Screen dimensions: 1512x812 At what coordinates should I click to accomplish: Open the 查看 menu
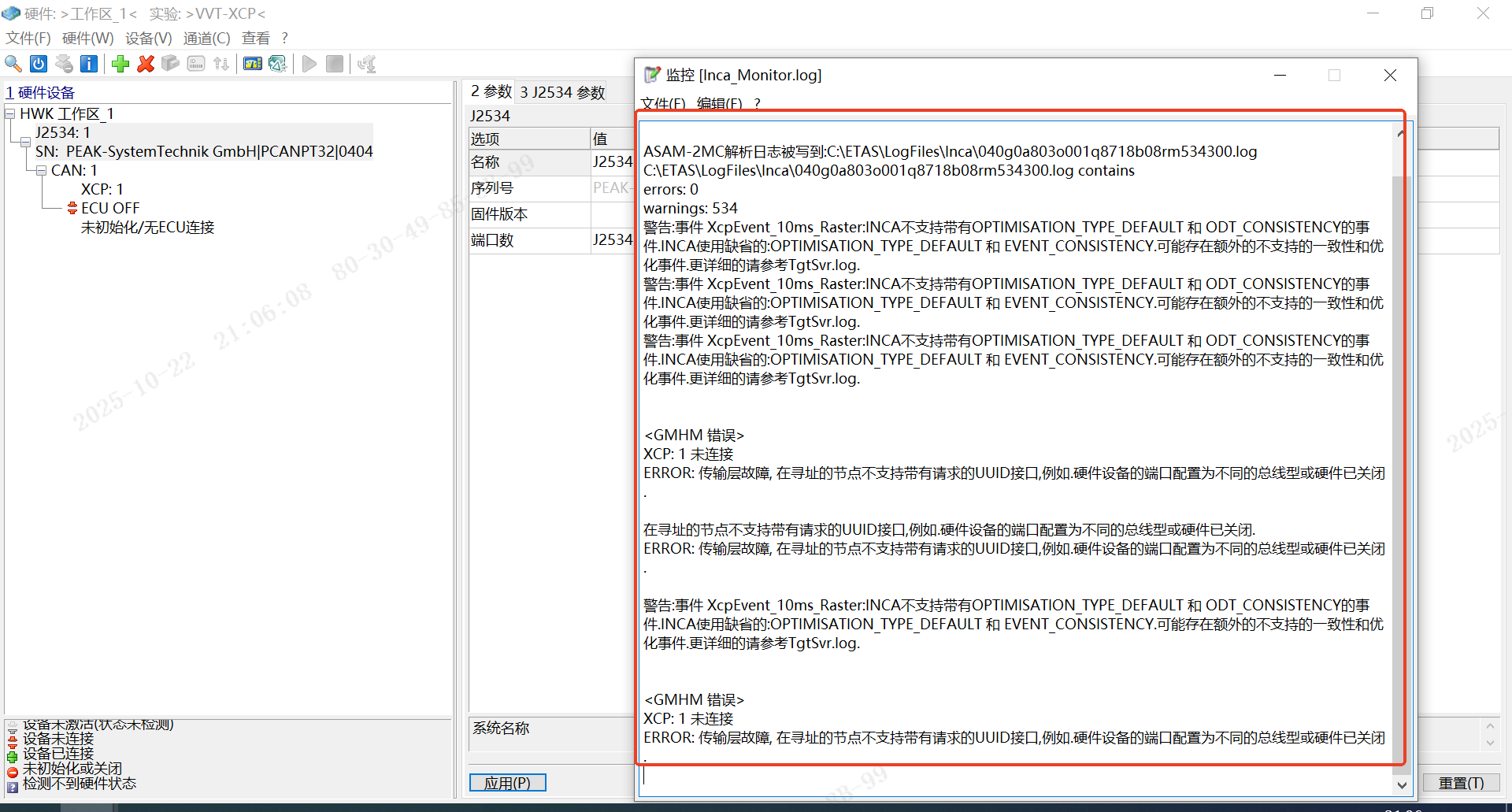pyautogui.click(x=256, y=39)
